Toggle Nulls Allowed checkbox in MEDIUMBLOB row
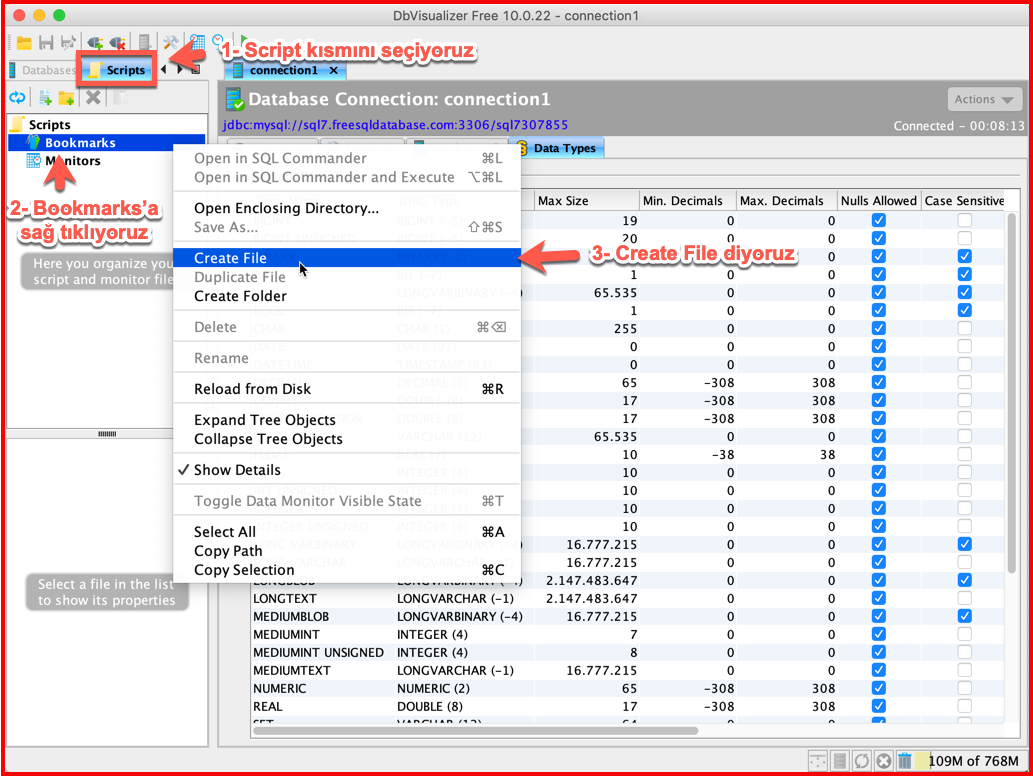Image resolution: width=1033 pixels, height=776 pixels. [x=878, y=616]
